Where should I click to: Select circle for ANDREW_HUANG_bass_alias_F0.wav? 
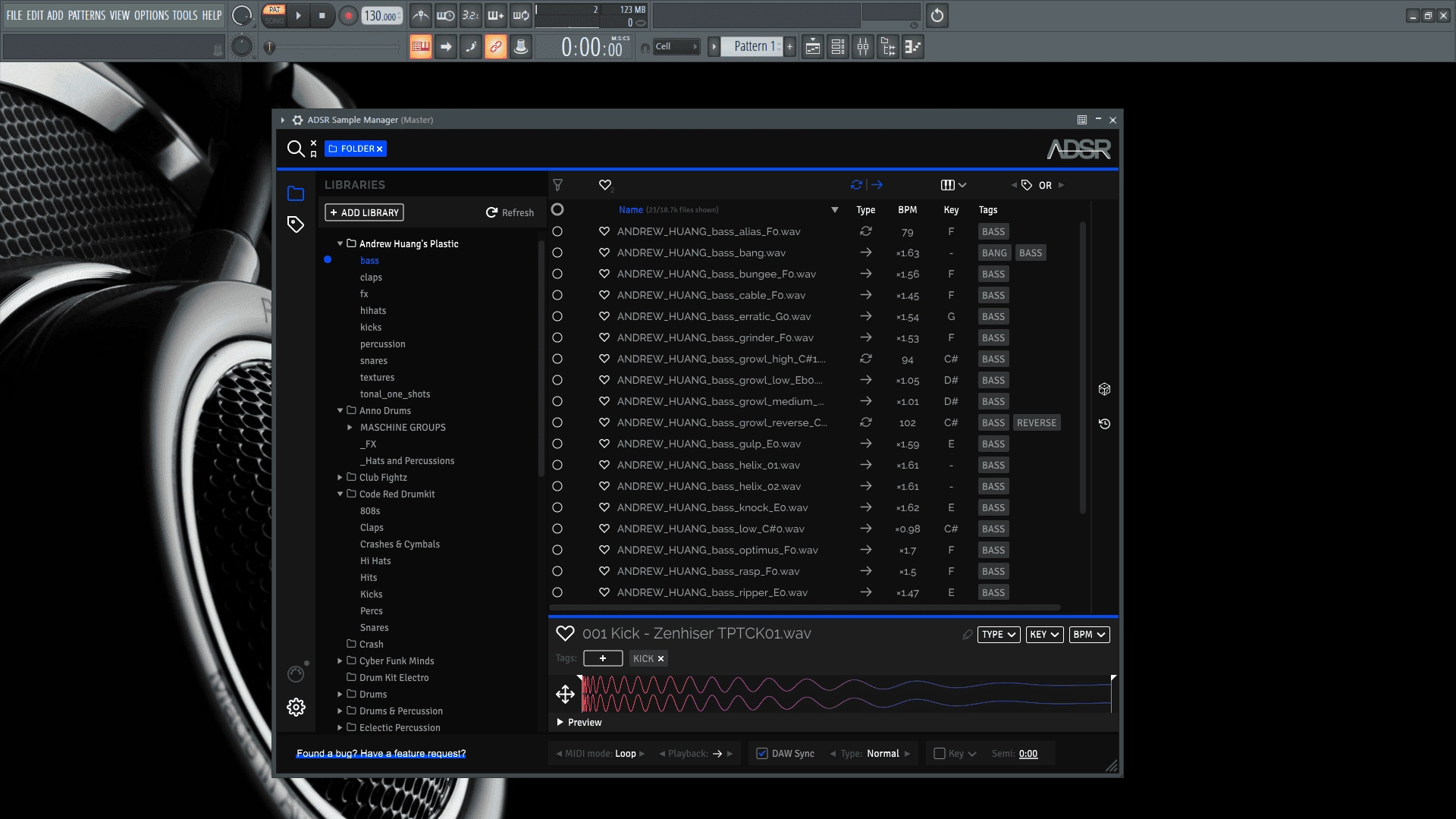[557, 231]
